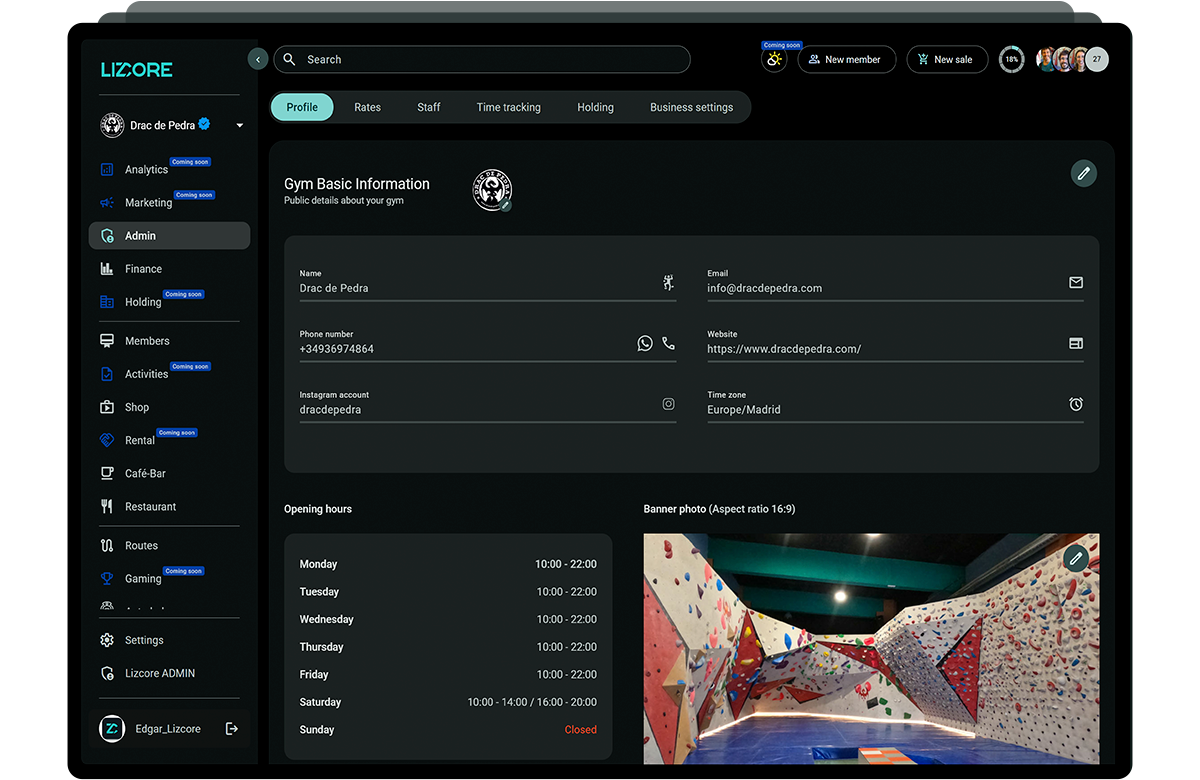The height and width of the screenshot is (780, 1200).
Task: Edit gym basic information with pencil icon
Action: click(x=1083, y=173)
